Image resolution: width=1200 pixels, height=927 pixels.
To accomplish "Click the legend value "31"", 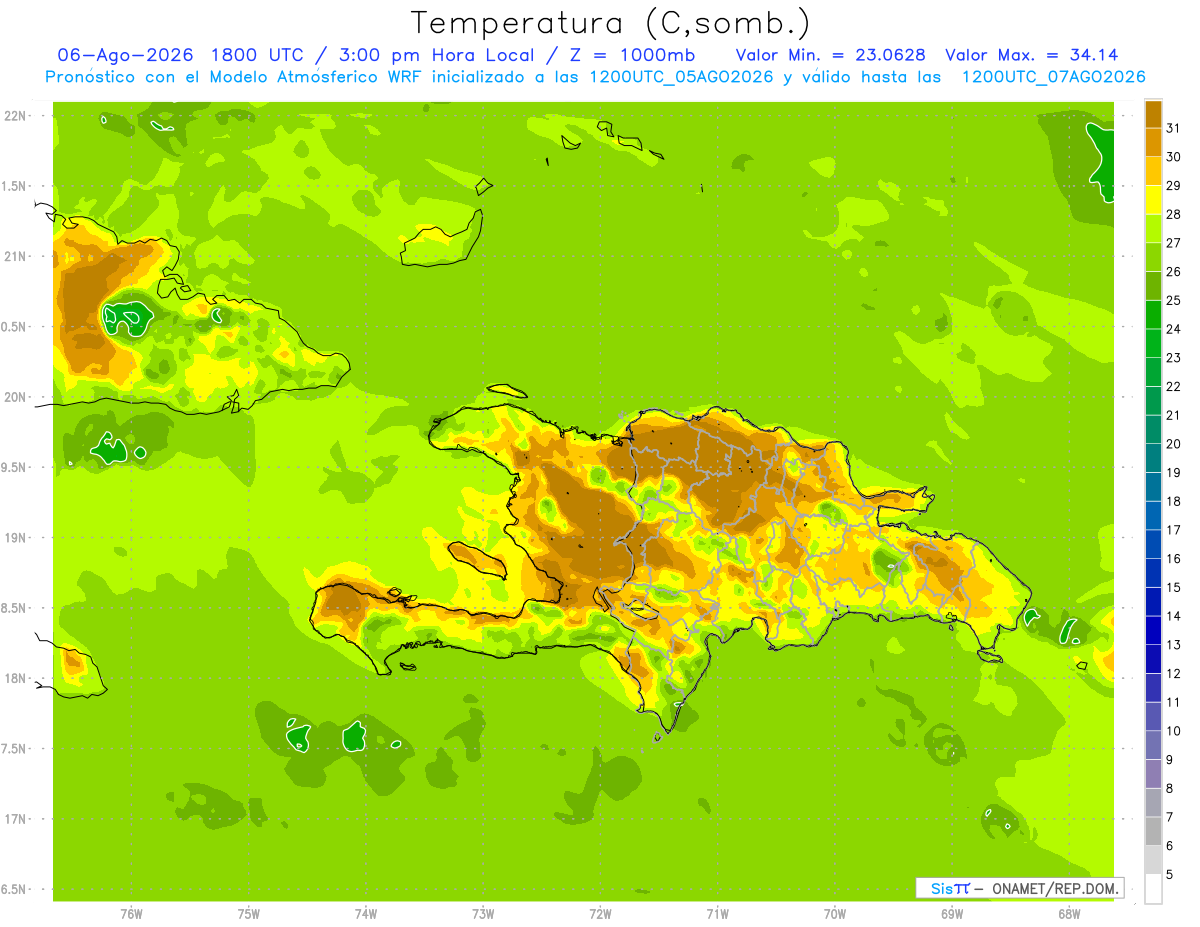I will (1174, 128).
